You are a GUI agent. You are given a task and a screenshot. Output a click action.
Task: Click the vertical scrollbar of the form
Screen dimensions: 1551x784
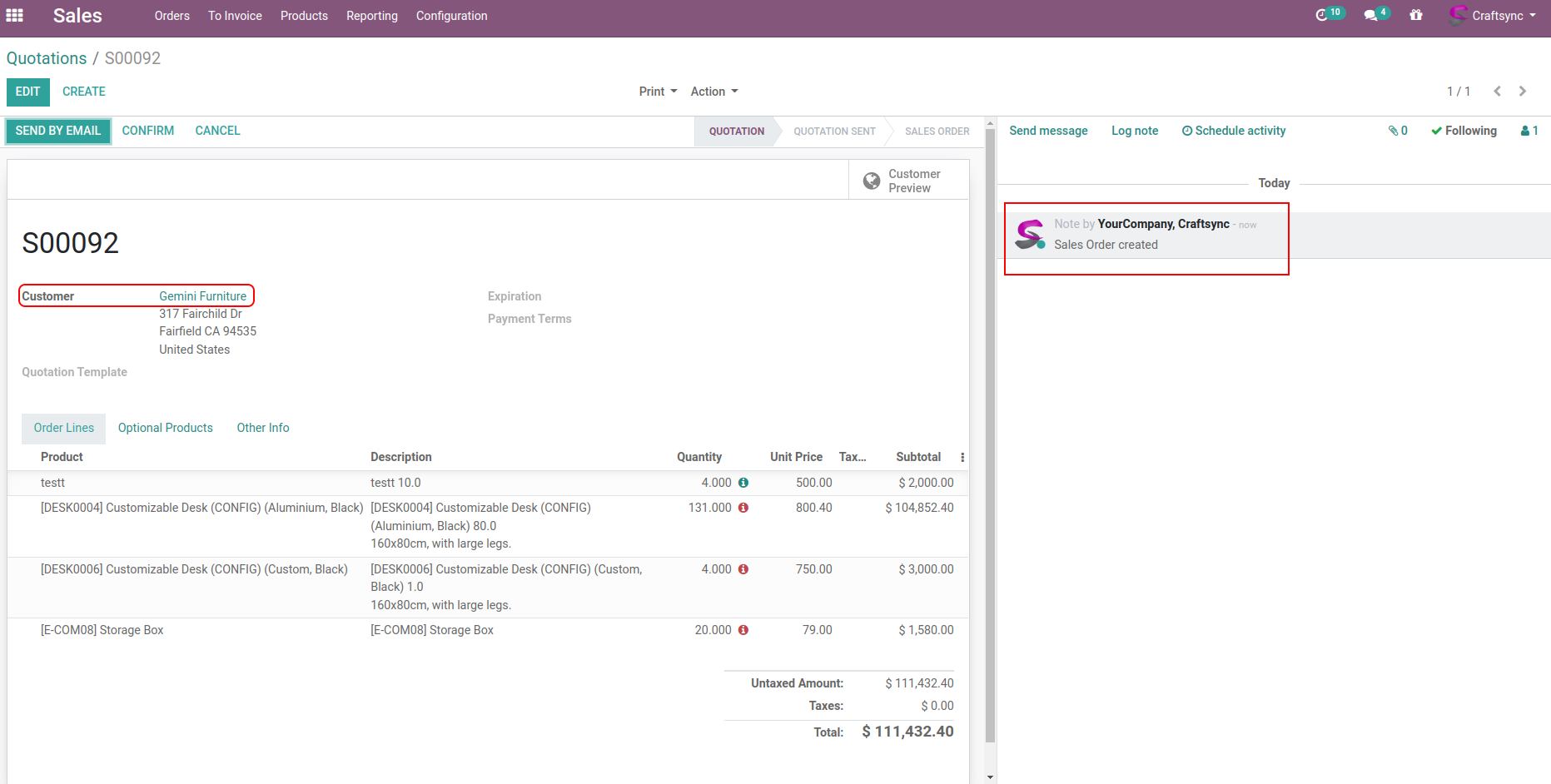coord(990,433)
